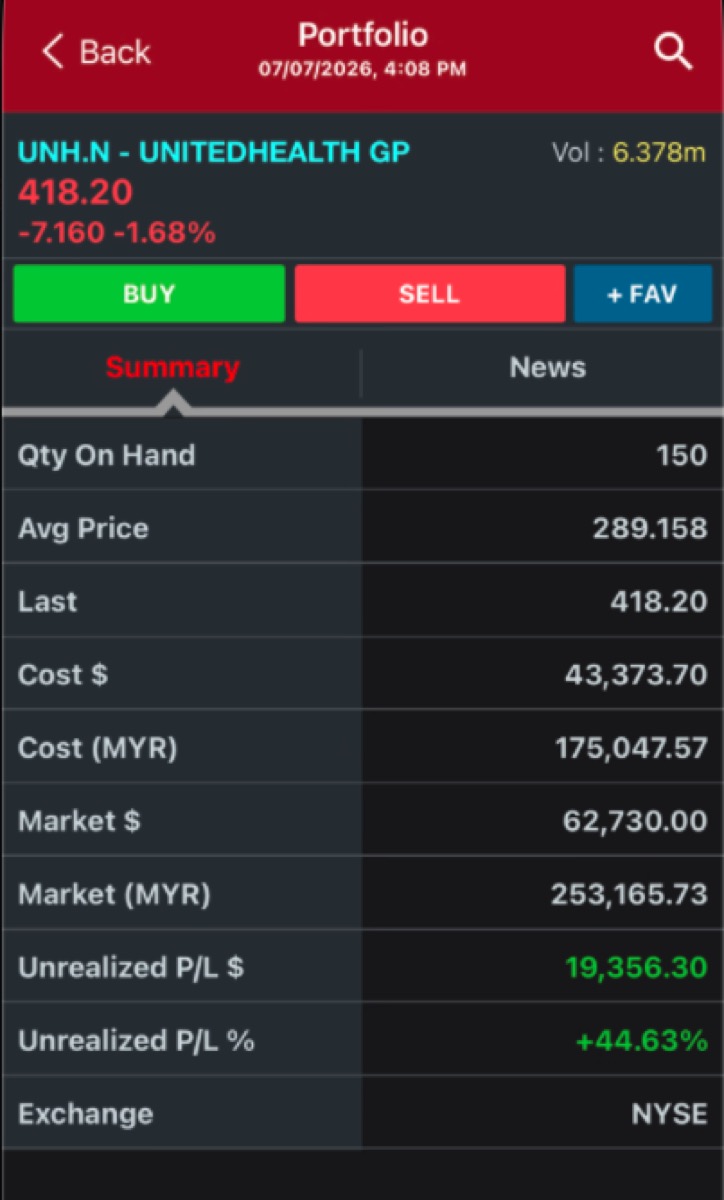Switch to the News tab
The width and height of the screenshot is (724, 1200).
(547, 367)
